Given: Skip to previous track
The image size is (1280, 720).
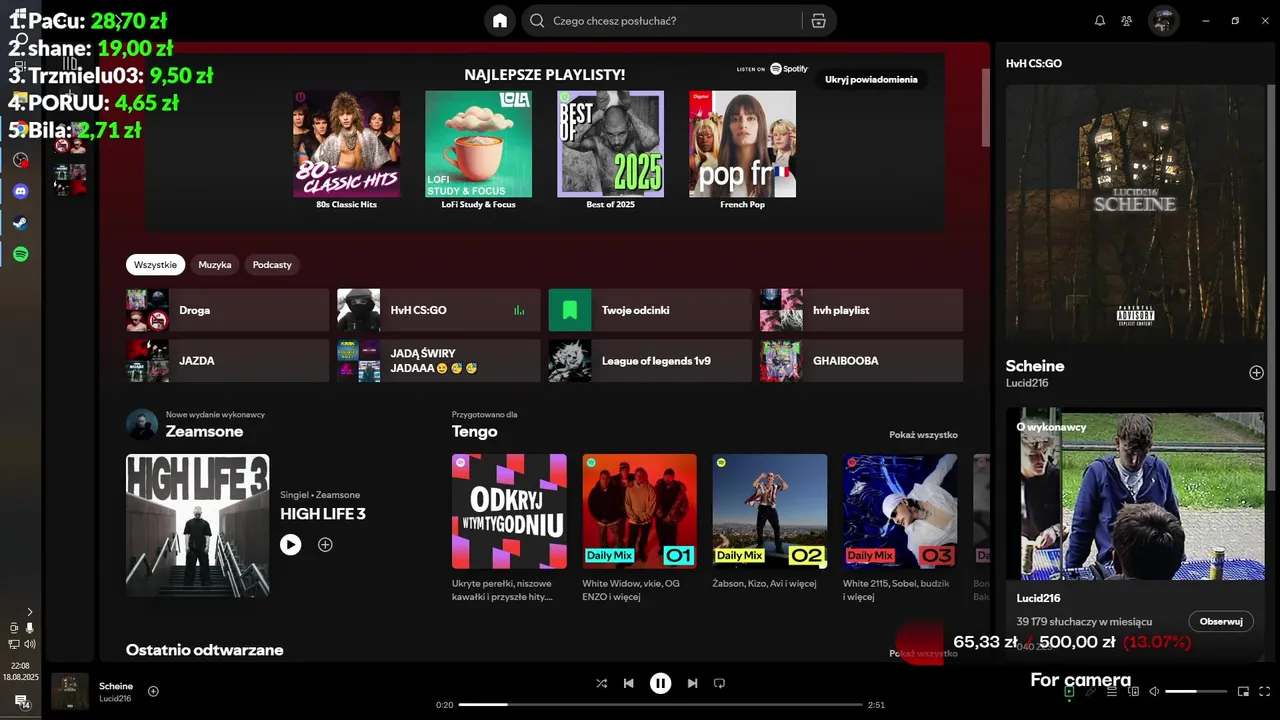Looking at the screenshot, I should [x=628, y=684].
